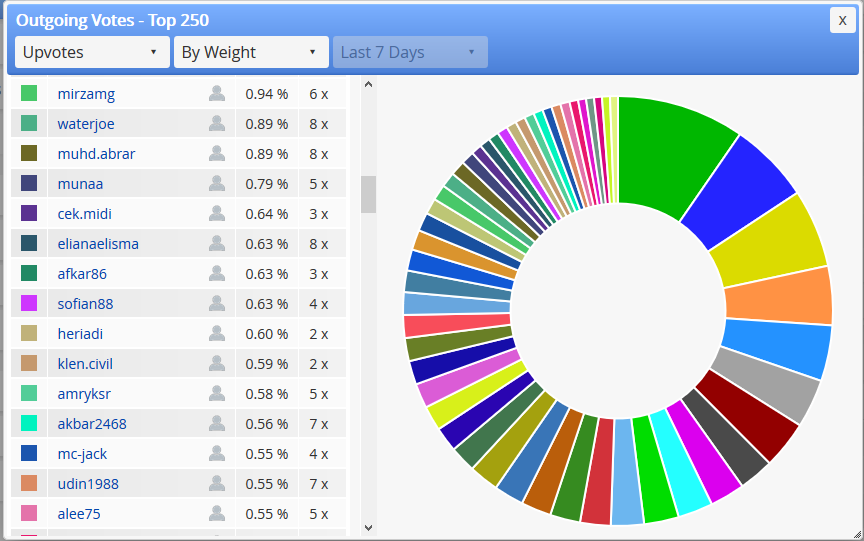Click the avatar icon next to alee75

pos(217,513)
